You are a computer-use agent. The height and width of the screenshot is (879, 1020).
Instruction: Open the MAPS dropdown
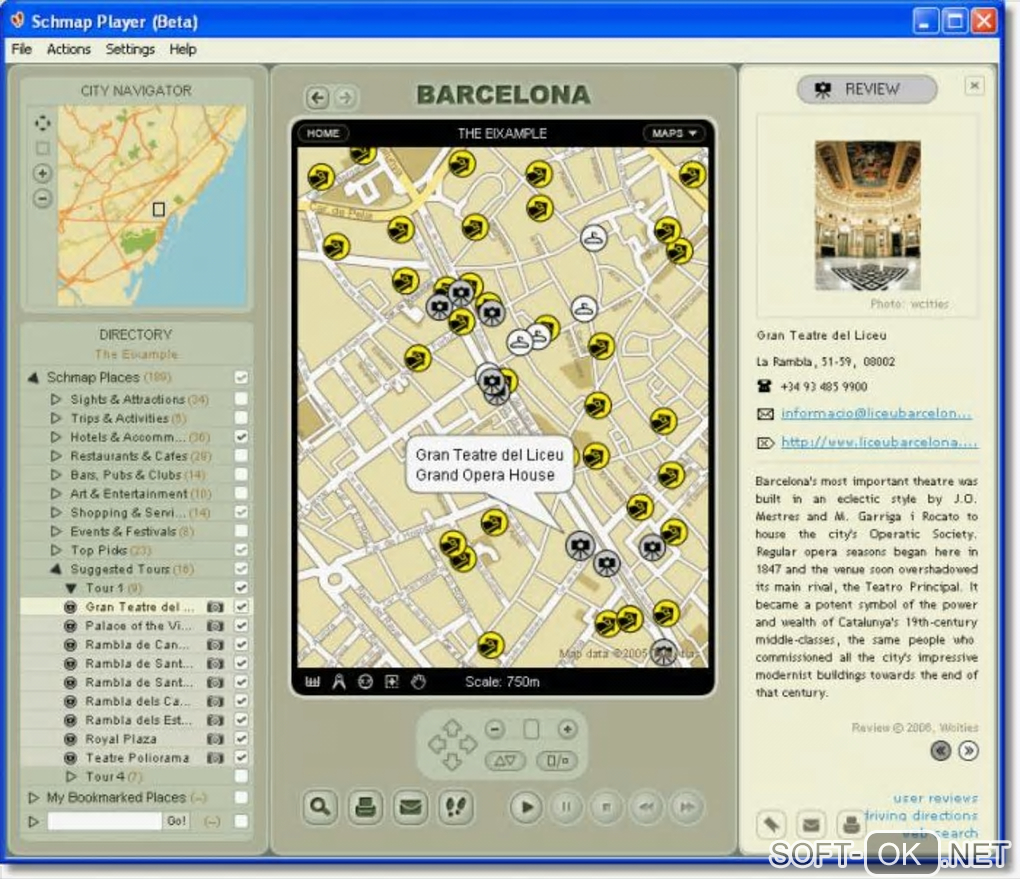click(674, 133)
